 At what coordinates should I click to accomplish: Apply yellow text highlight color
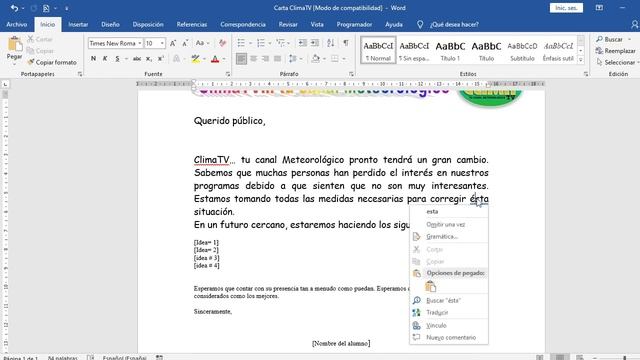click(196, 59)
